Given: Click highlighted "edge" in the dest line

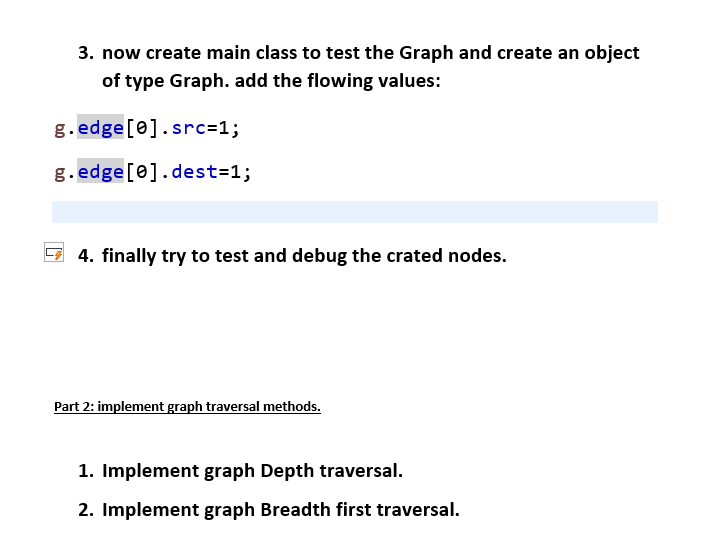Looking at the screenshot, I should tap(100, 171).
